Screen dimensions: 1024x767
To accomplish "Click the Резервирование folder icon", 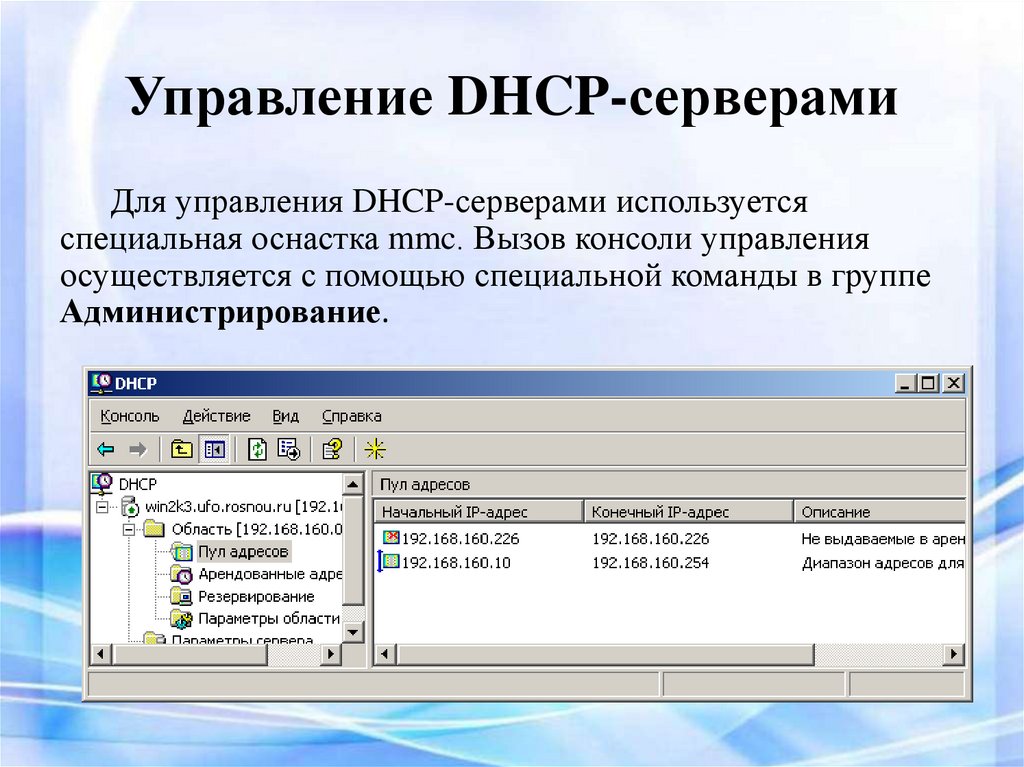I will coord(181,596).
